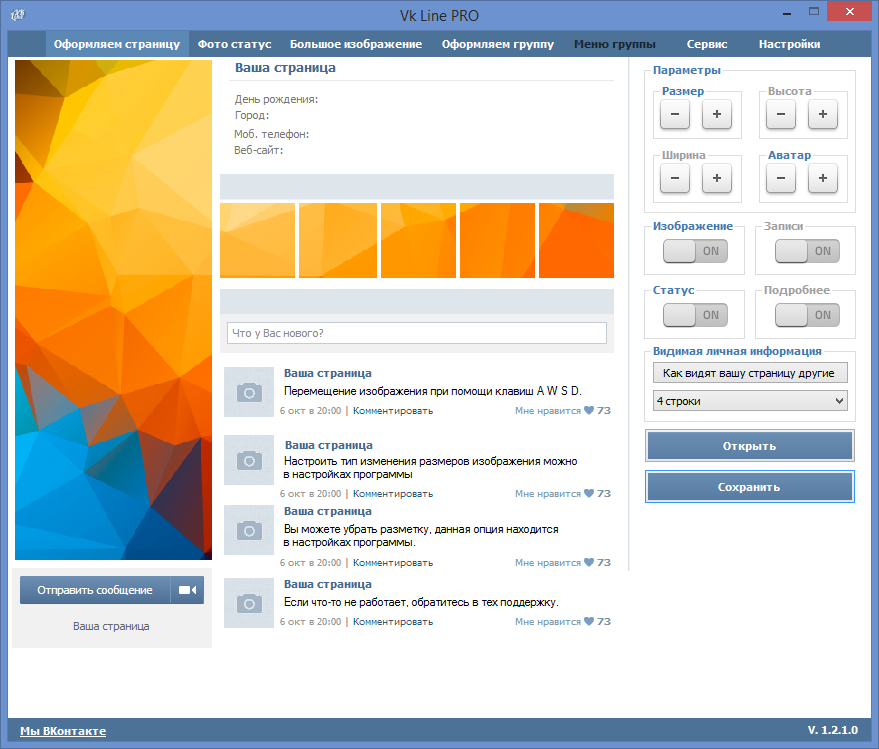Decrease Высота with minus button
The width and height of the screenshot is (879, 749).
click(x=781, y=114)
